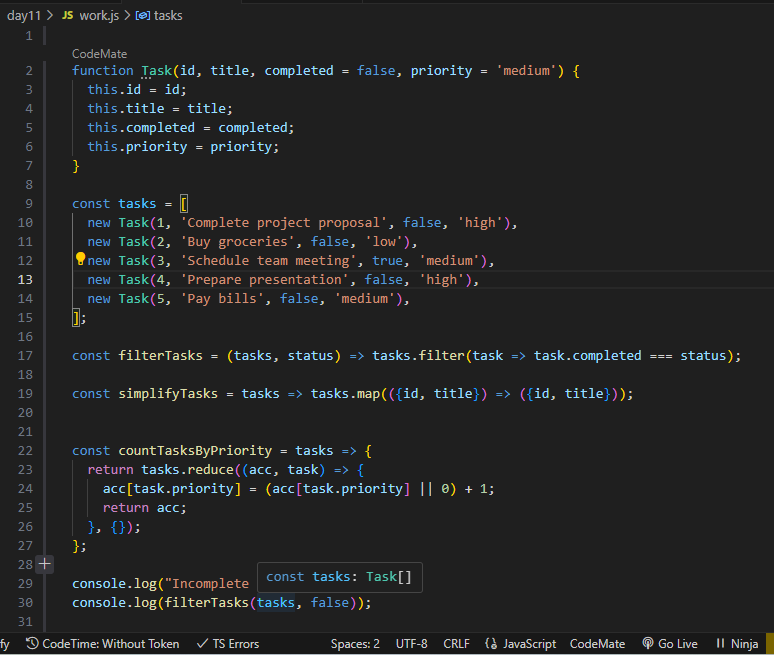Image resolution: width=774 pixels, height=655 pixels.
Task: Click the highlighted tasks argument on line 30
Action: coord(275,603)
